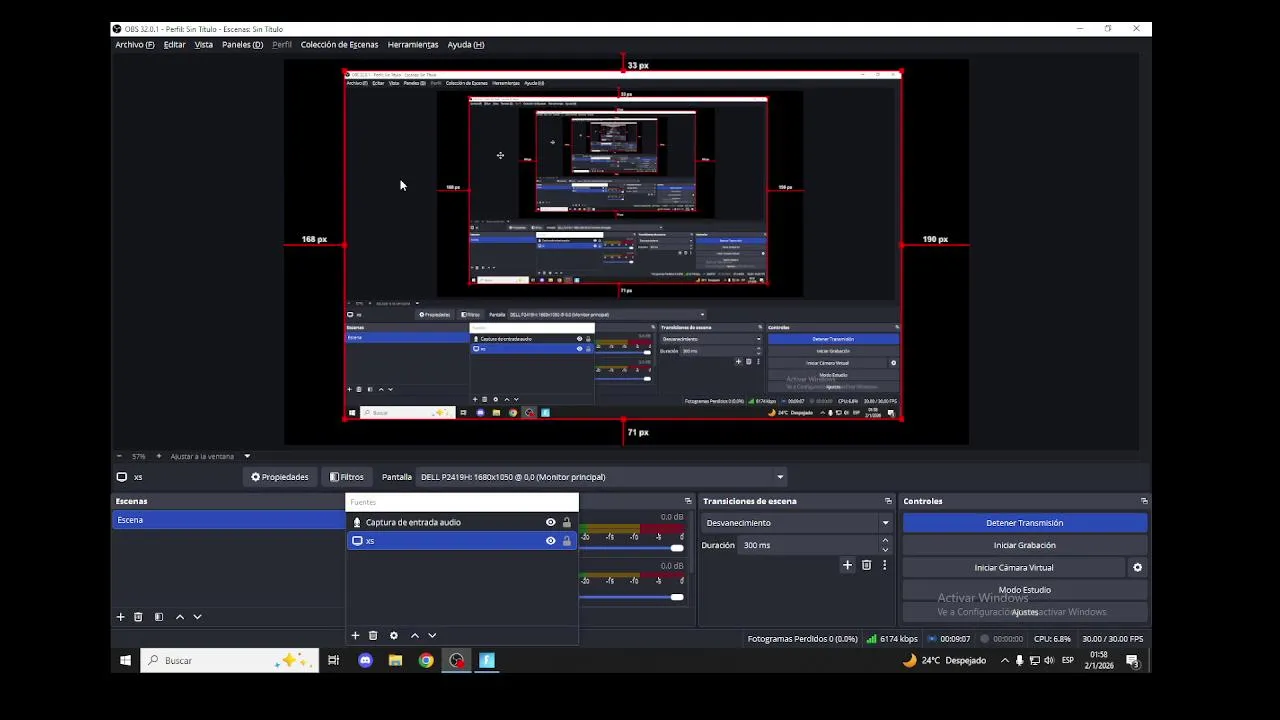Screen dimensions: 1280x720
Task: Click the volume icon in system tray
Action: tap(1048, 660)
